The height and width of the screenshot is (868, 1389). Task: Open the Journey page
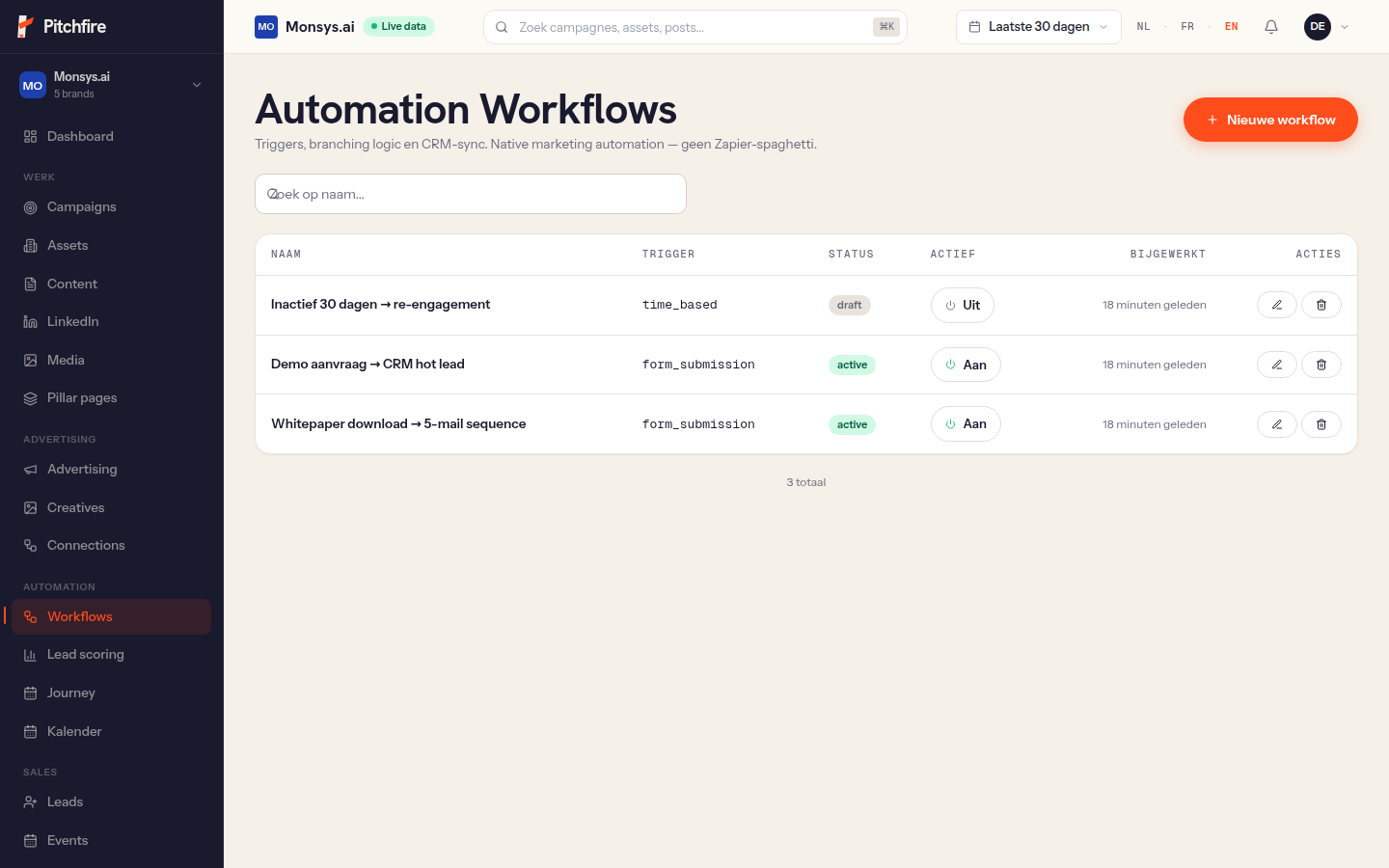(112, 693)
